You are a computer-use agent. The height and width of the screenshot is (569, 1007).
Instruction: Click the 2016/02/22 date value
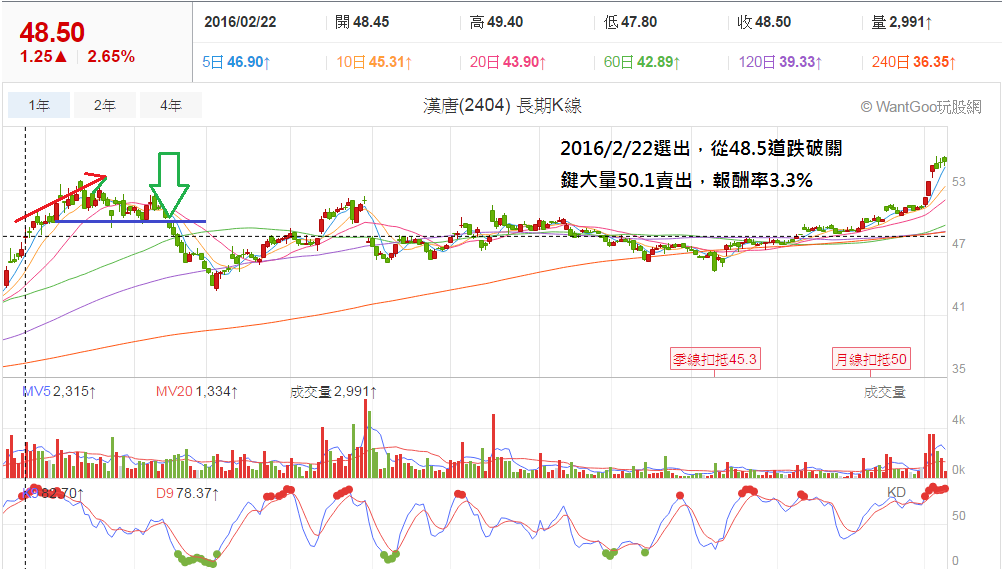[240, 22]
